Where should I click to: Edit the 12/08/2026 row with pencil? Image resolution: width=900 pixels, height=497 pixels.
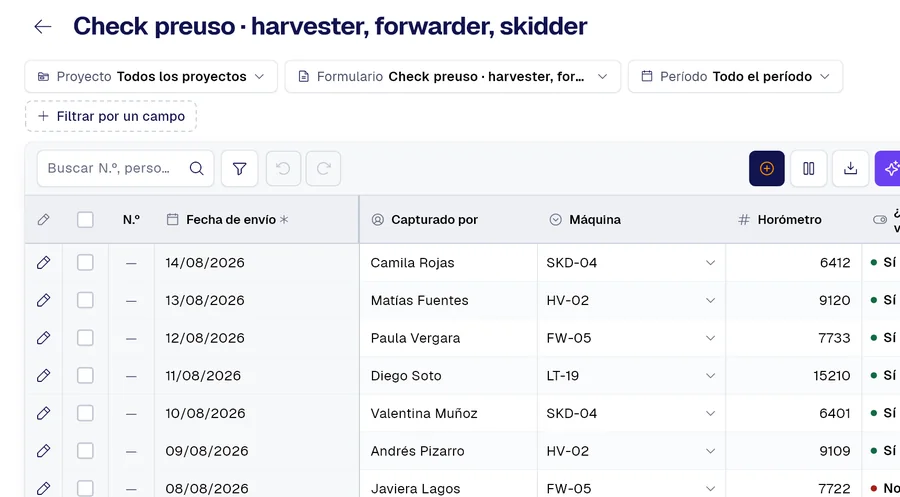point(43,338)
